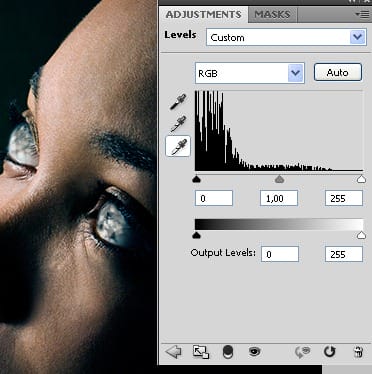The height and width of the screenshot is (374, 372).
Task: Click the view previous state icon
Action: [303, 352]
